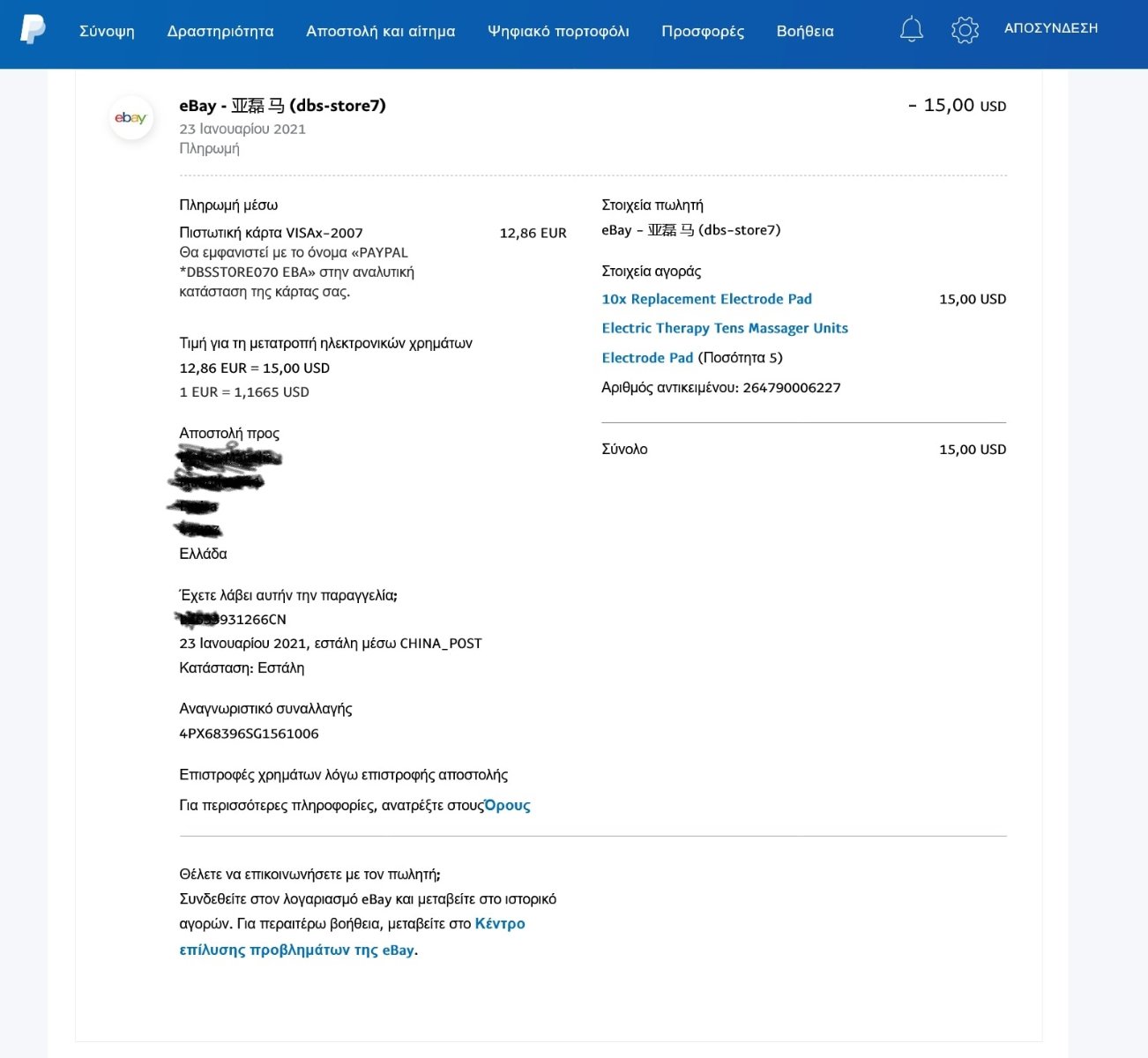Open the notifications bell icon
1148x1058 pixels.
(x=912, y=30)
